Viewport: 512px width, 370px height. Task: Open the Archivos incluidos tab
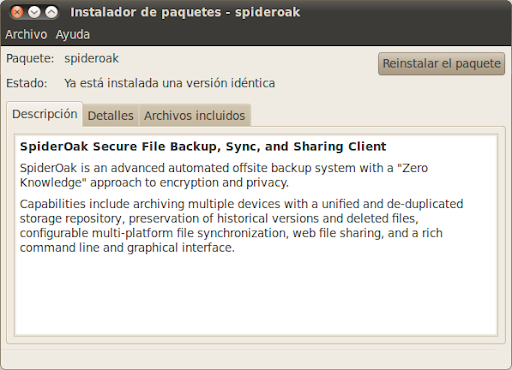195,116
